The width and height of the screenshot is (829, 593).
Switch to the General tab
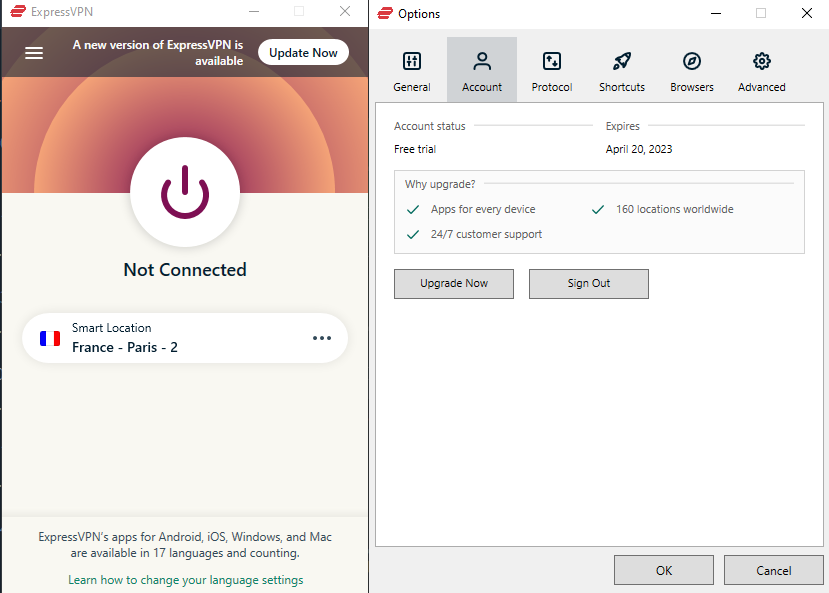(411, 72)
